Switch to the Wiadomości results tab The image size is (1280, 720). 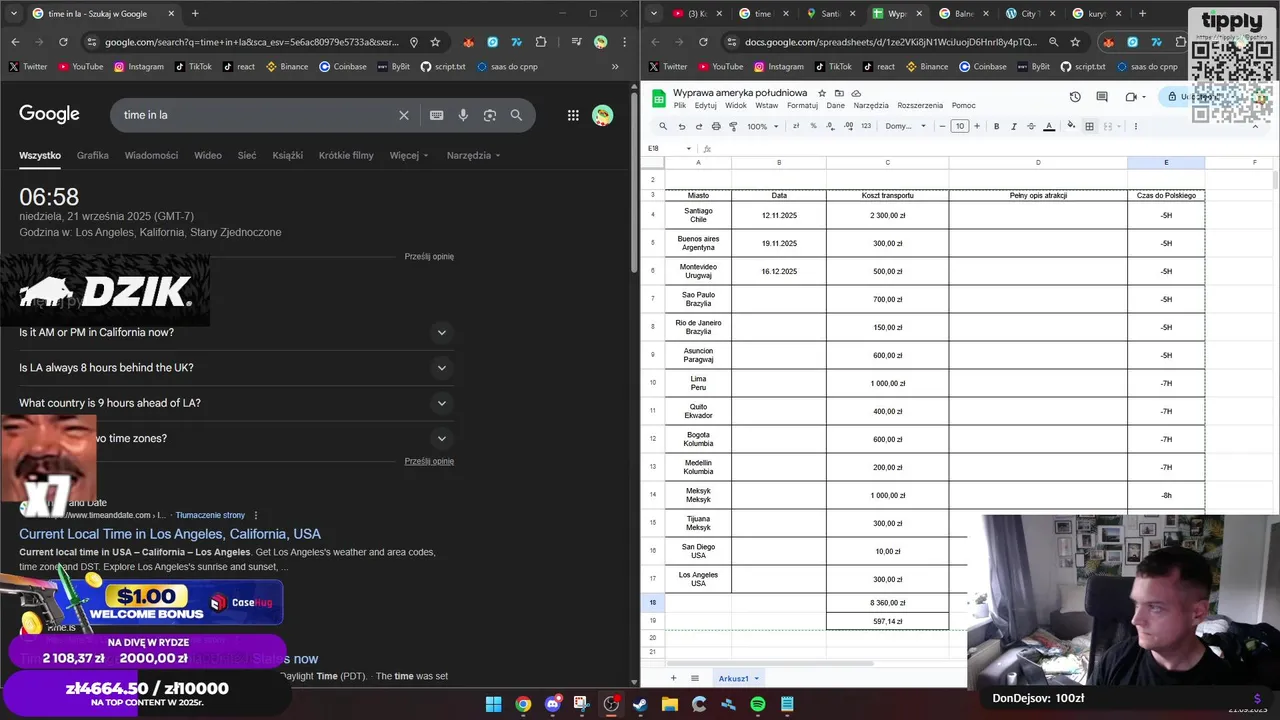(151, 155)
